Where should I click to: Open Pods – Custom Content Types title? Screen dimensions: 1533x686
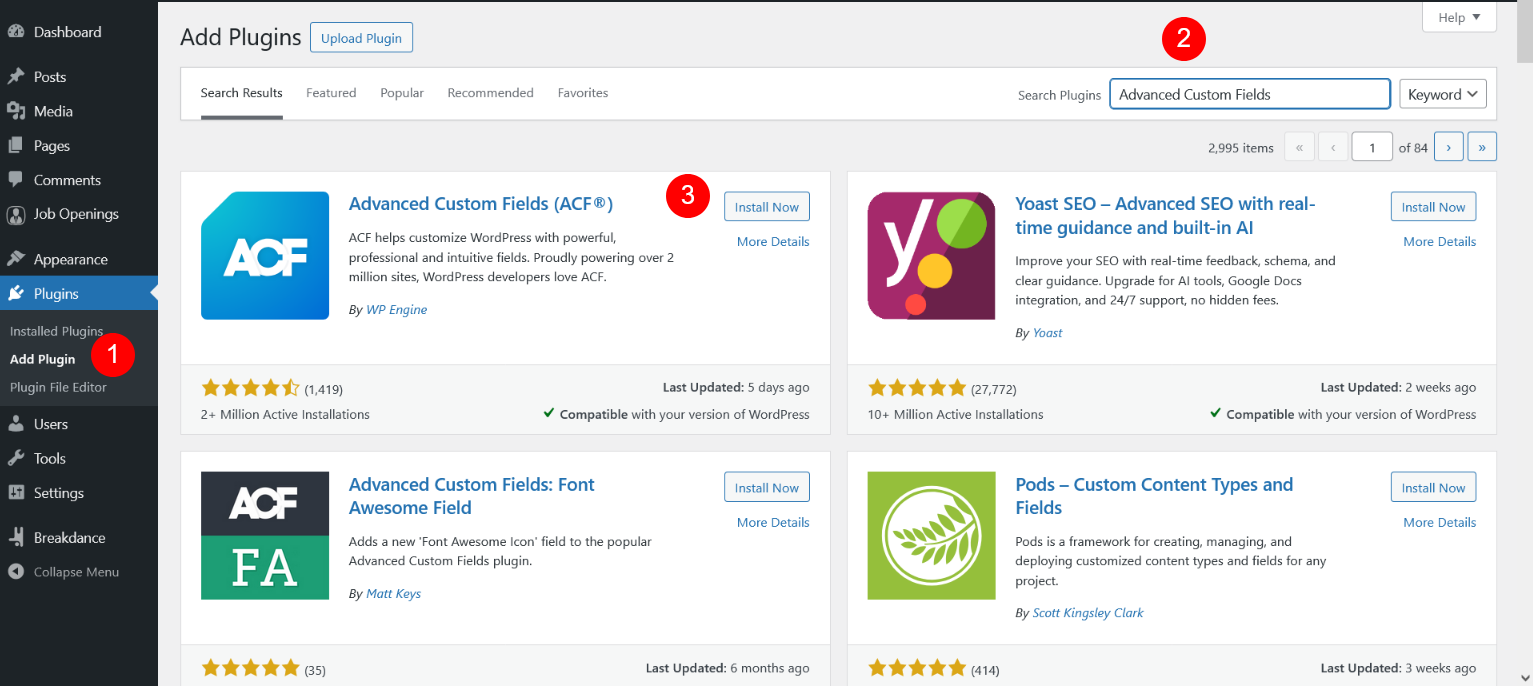pos(1154,496)
